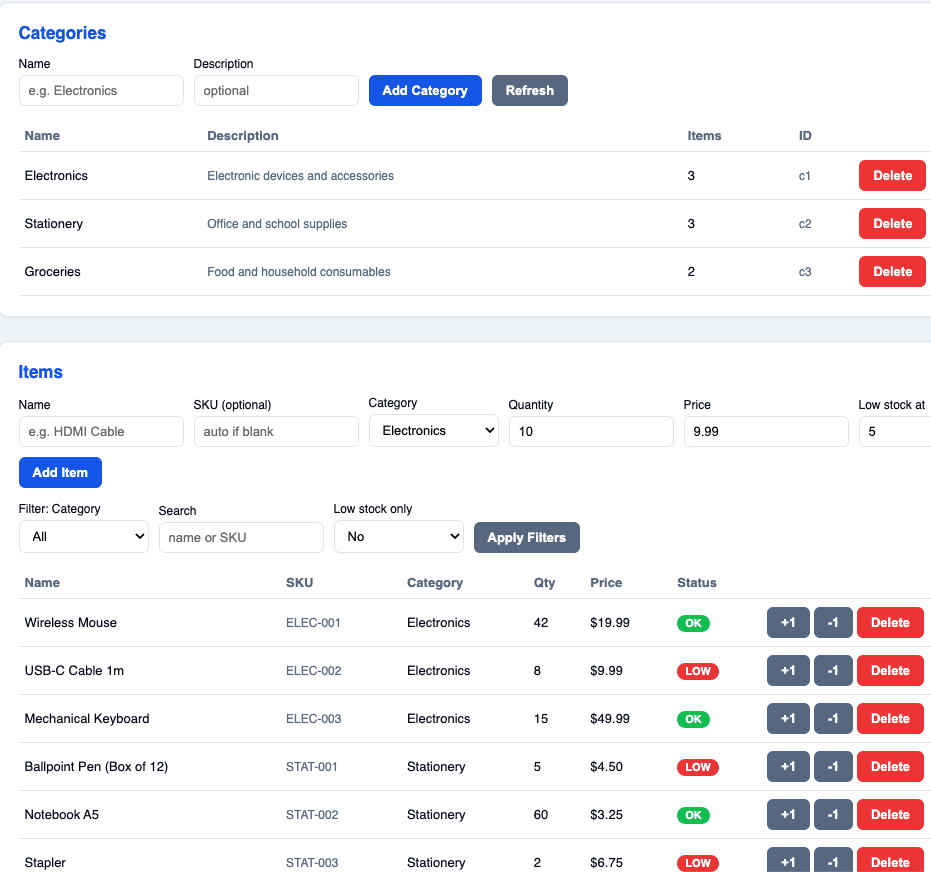
Task: Decrease USB-C Cable 1m quantity by one
Action: point(834,671)
